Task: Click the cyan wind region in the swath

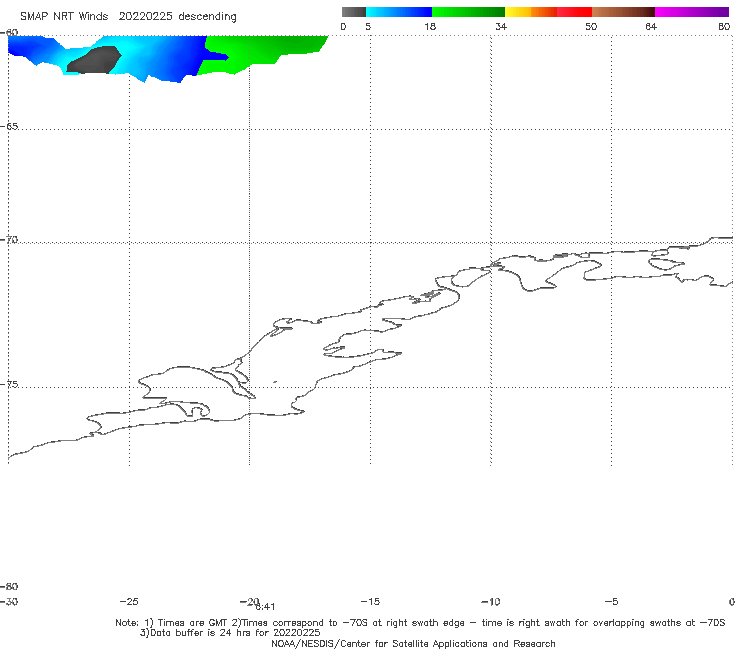Action: pos(137,54)
